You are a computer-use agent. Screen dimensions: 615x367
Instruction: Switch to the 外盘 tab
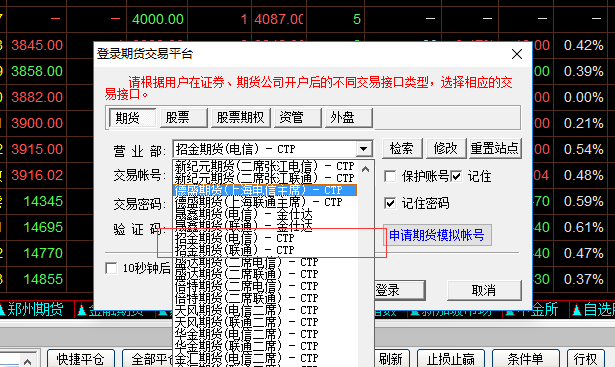click(349, 118)
